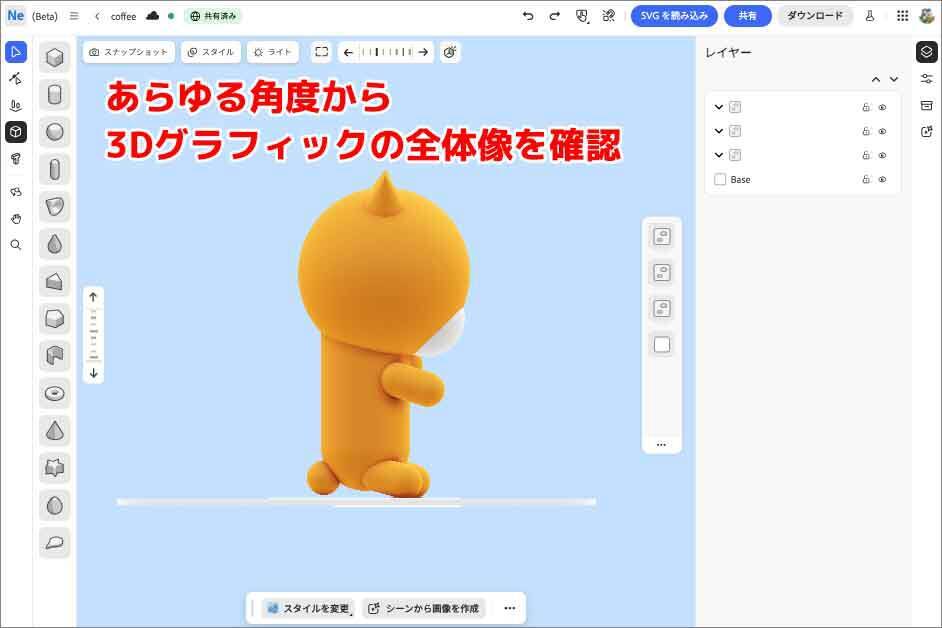Screen dimensions: 942x628
Task: Add a water drop shape
Action: point(55,244)
